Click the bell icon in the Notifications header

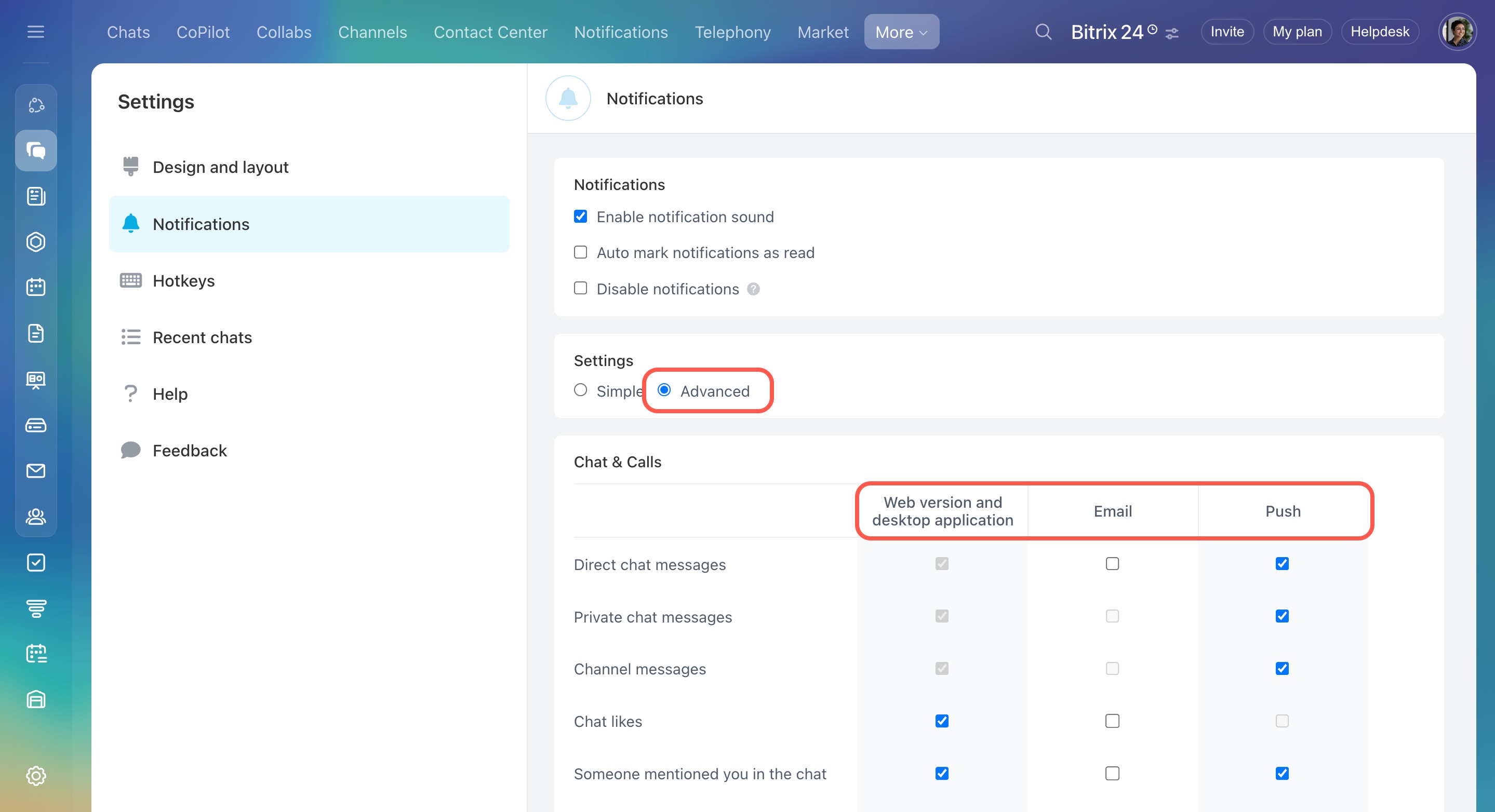[x=568, y=98]
